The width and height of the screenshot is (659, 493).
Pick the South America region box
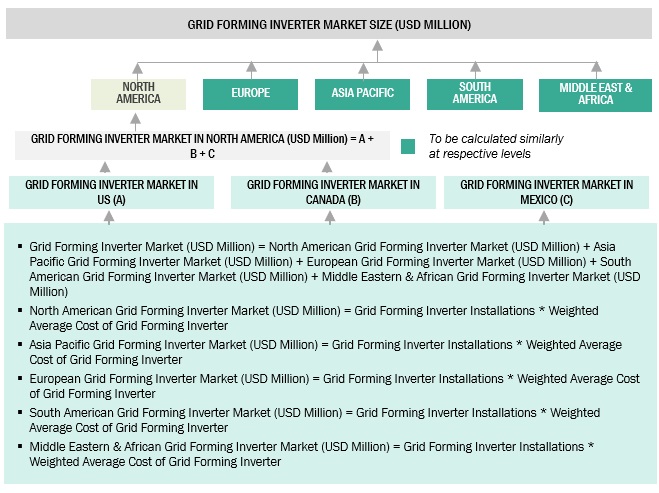(474, 94)
